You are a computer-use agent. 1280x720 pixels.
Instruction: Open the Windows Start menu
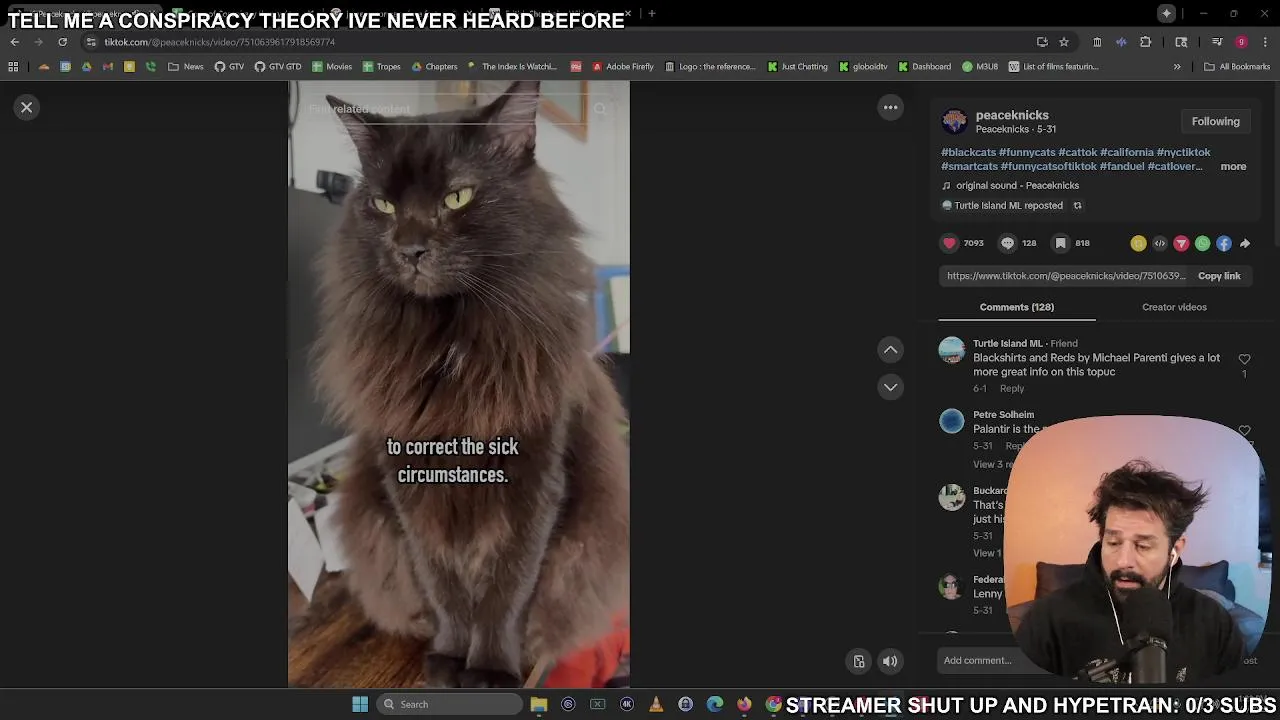pos(360,704)
